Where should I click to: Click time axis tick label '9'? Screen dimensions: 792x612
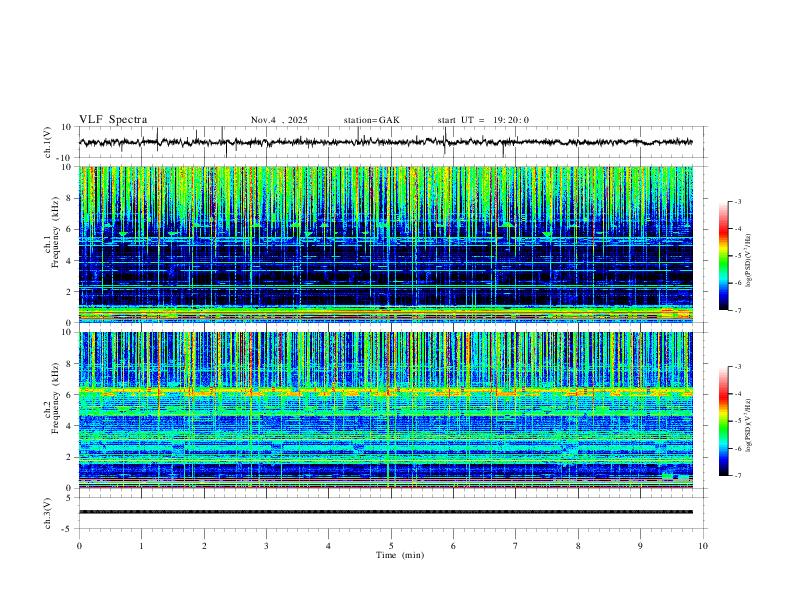640,546
